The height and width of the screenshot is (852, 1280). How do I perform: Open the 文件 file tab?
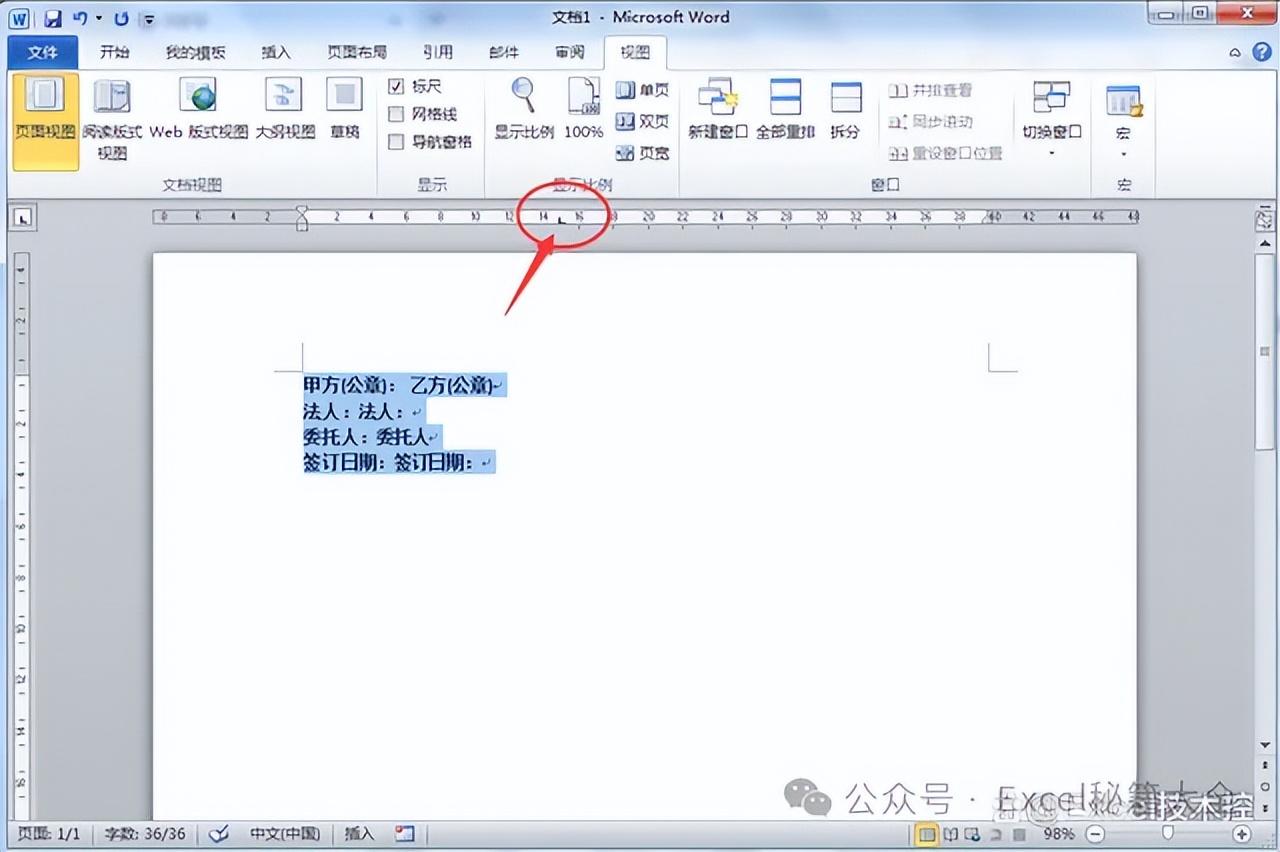point(43,52)
